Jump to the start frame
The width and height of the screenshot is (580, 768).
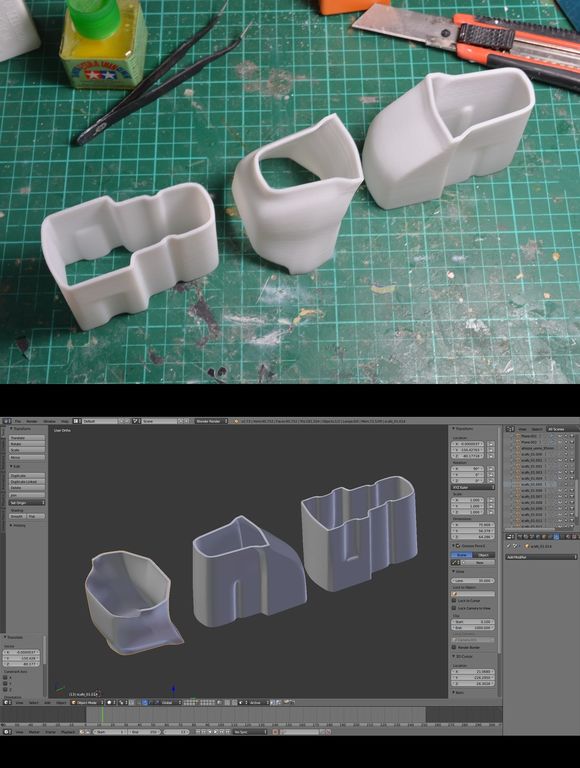click(x=198, y=732)
